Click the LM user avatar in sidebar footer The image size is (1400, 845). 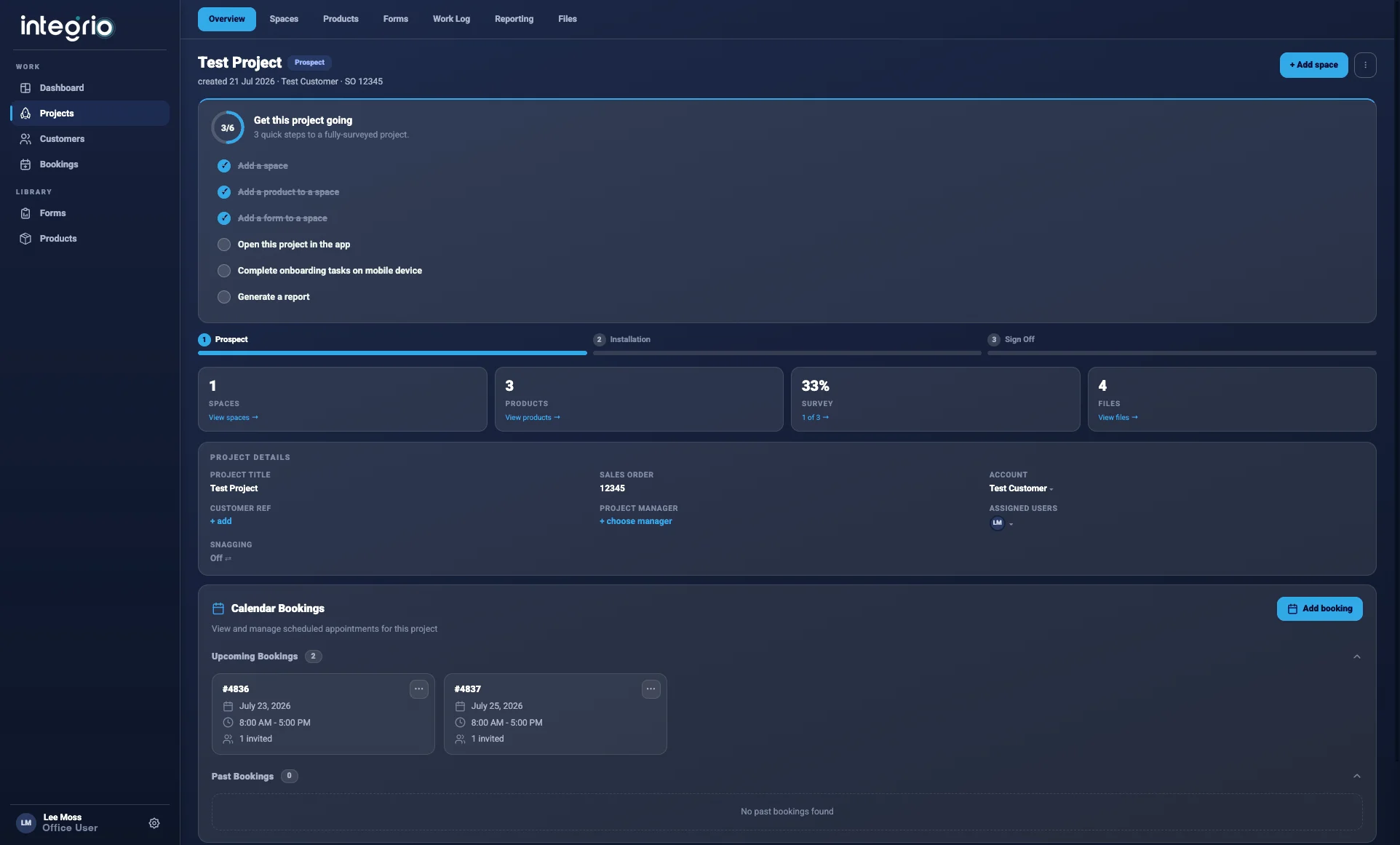[26, 823]
